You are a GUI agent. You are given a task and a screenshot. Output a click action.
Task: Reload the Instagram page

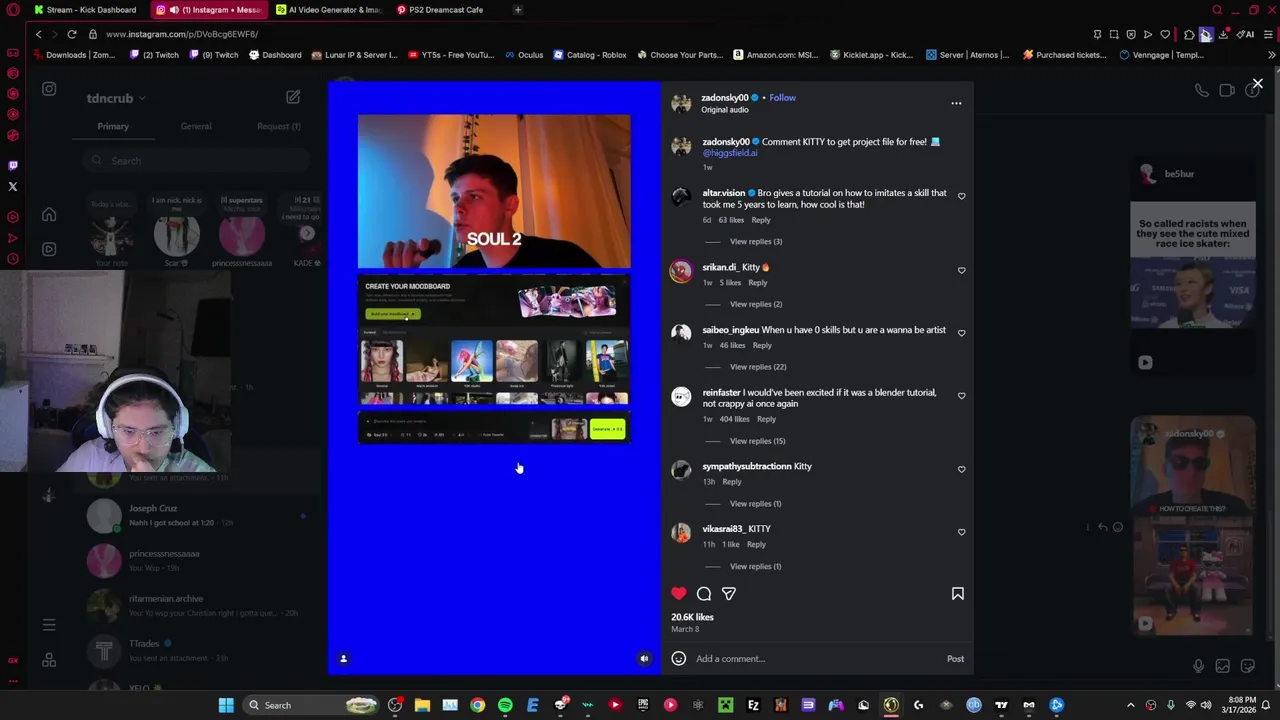pos(72,34)
